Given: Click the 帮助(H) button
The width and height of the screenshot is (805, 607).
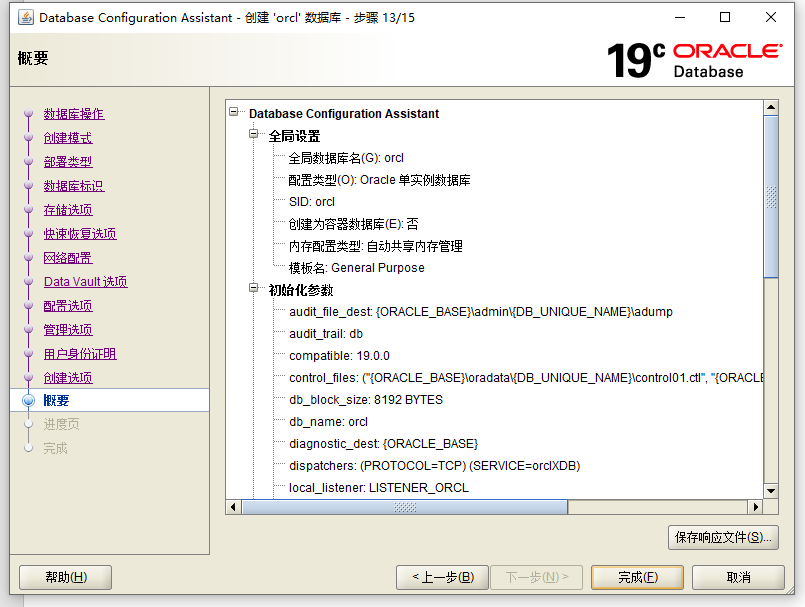Looking at the screenshot, I should coord(66,578).
